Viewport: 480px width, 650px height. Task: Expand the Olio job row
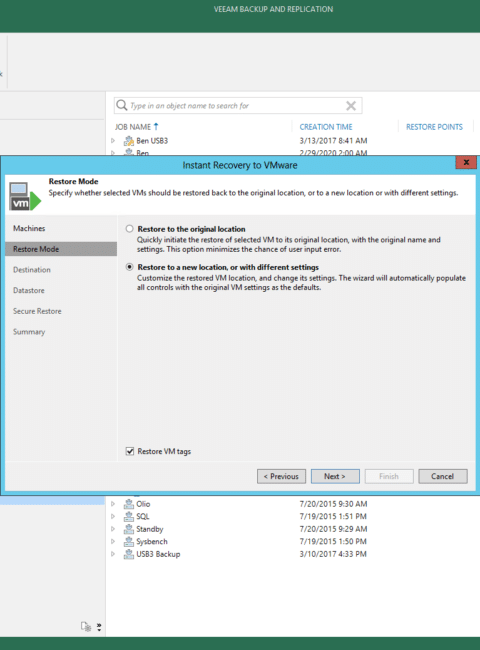pyautogui.click(x=113, y=504)
